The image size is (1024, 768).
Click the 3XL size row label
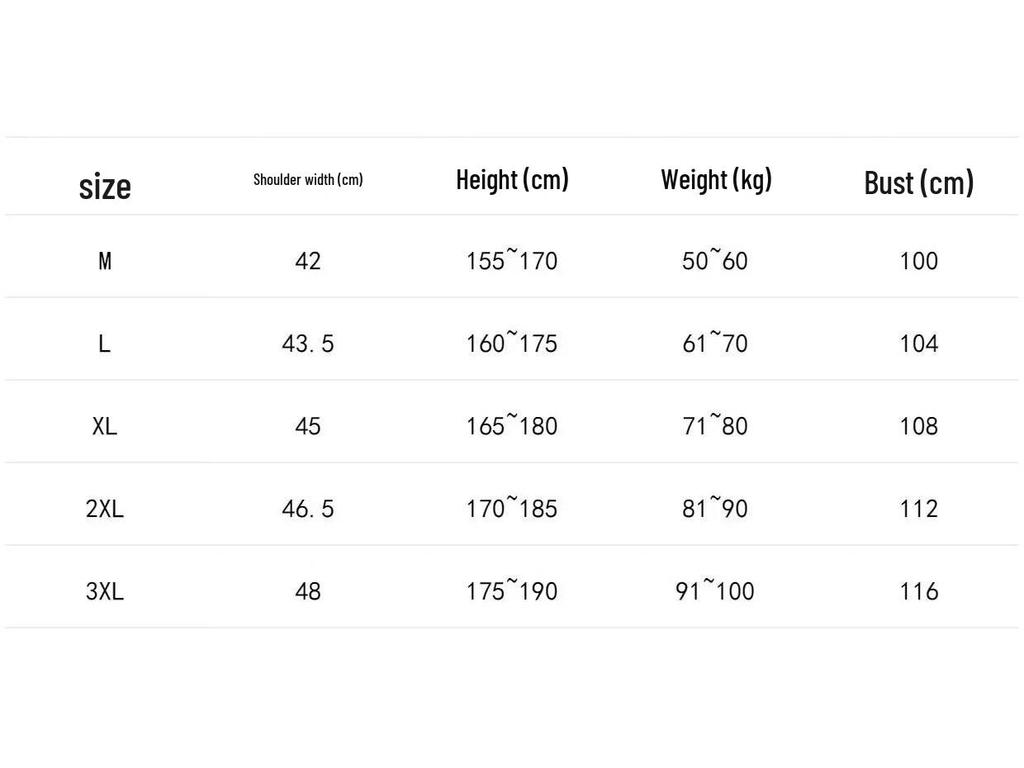click(104, 592)
